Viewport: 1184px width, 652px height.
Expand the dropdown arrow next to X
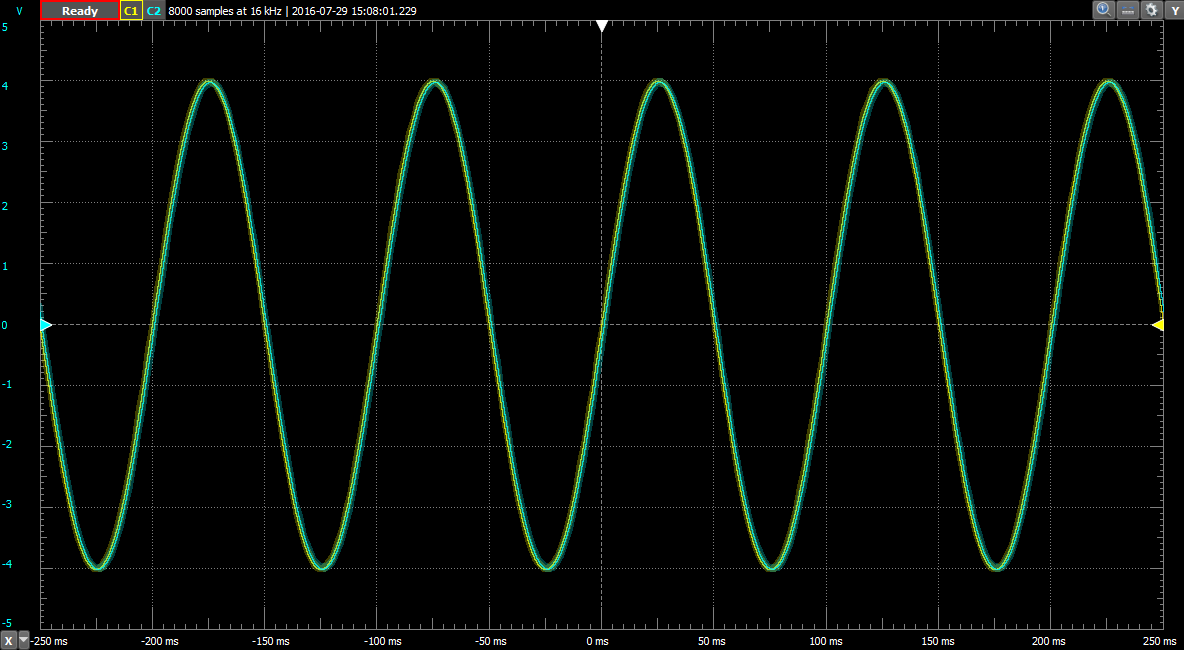pyautogui.click(x=23, y=641)
